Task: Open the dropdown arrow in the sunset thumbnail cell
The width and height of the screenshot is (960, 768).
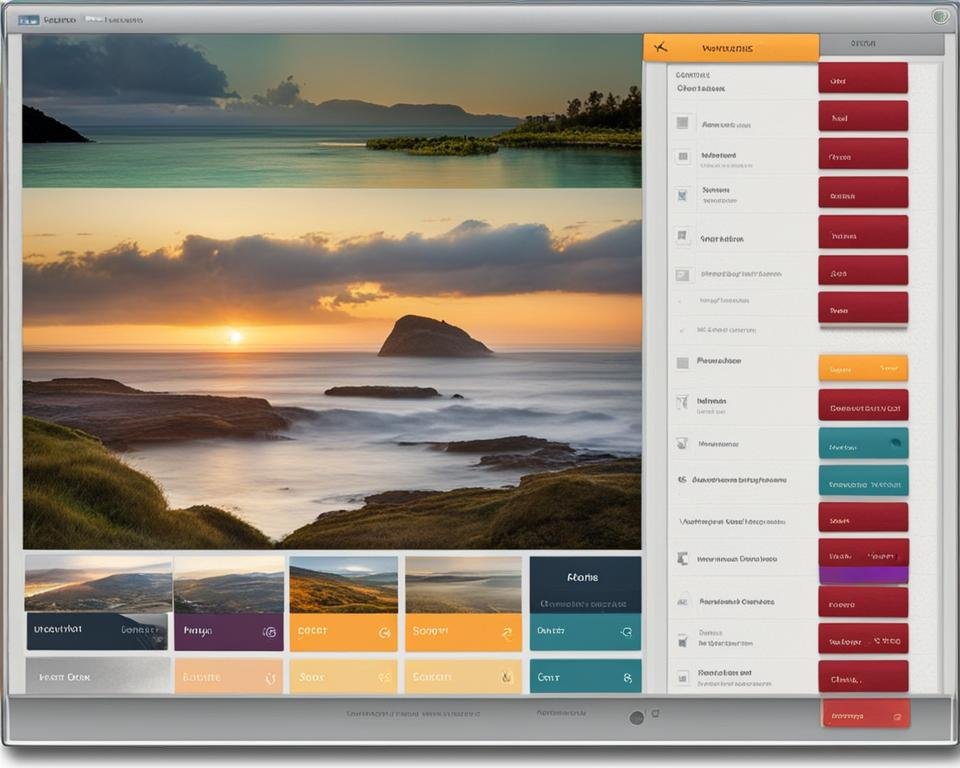Action: pos(506,630)
